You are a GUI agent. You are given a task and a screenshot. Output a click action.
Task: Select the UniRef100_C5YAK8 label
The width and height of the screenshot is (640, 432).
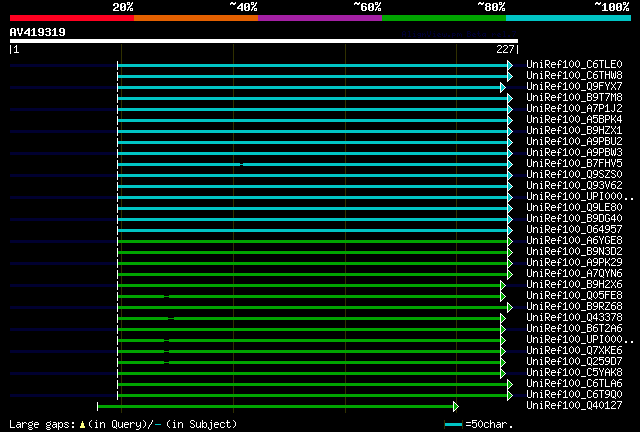coord(574,373)
